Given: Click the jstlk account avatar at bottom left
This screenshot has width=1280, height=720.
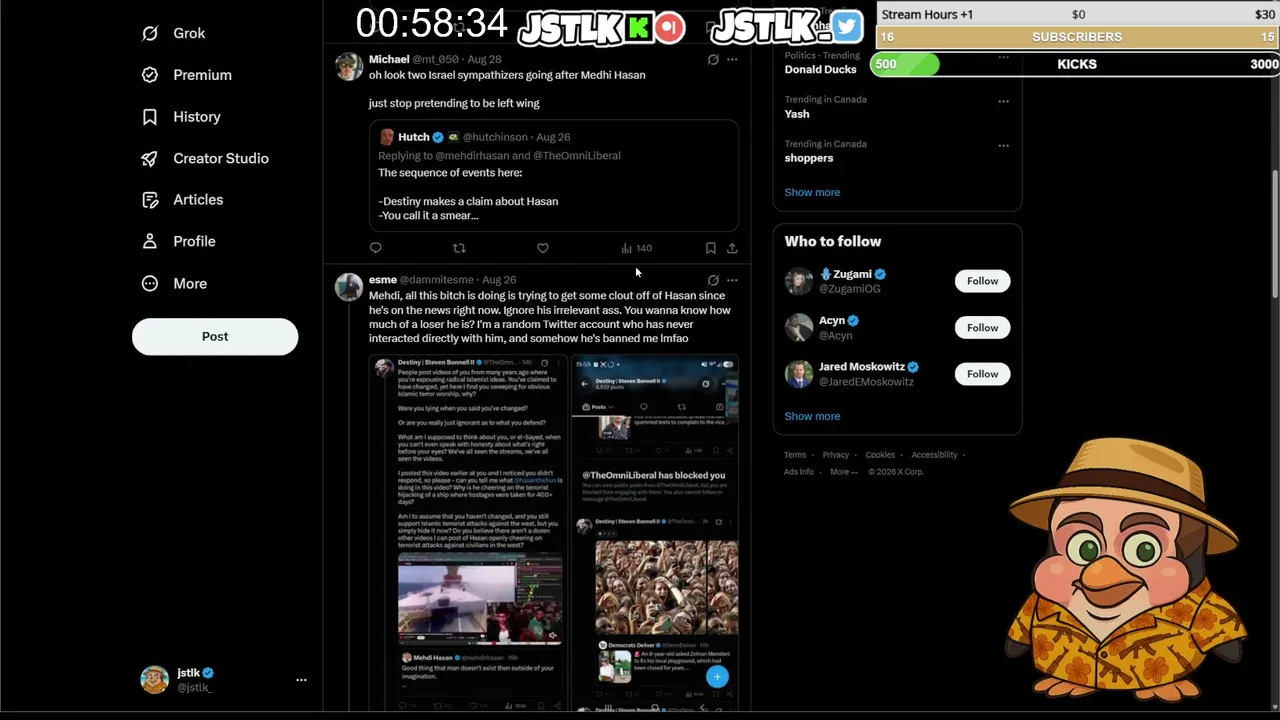Looking at the screenshot, I should coord(155,680).
